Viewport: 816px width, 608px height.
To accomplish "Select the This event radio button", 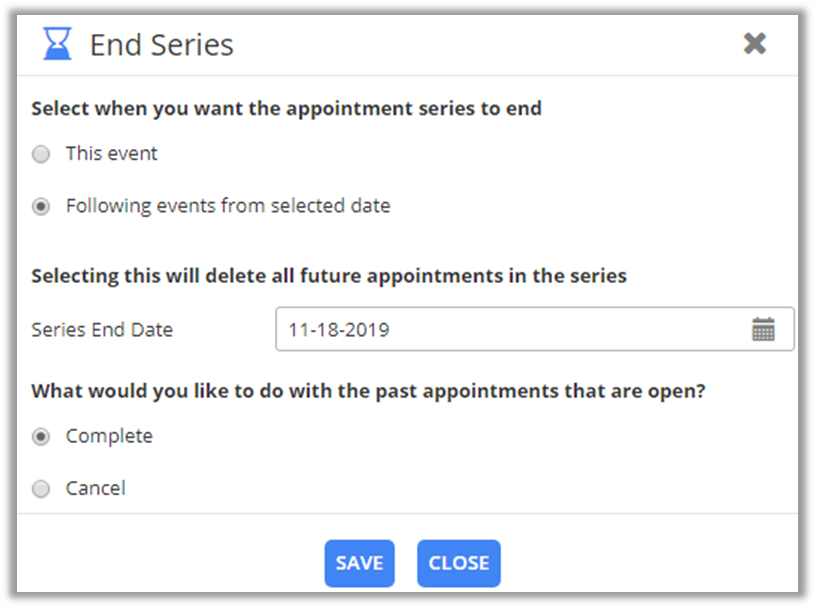I will [41, 154].
